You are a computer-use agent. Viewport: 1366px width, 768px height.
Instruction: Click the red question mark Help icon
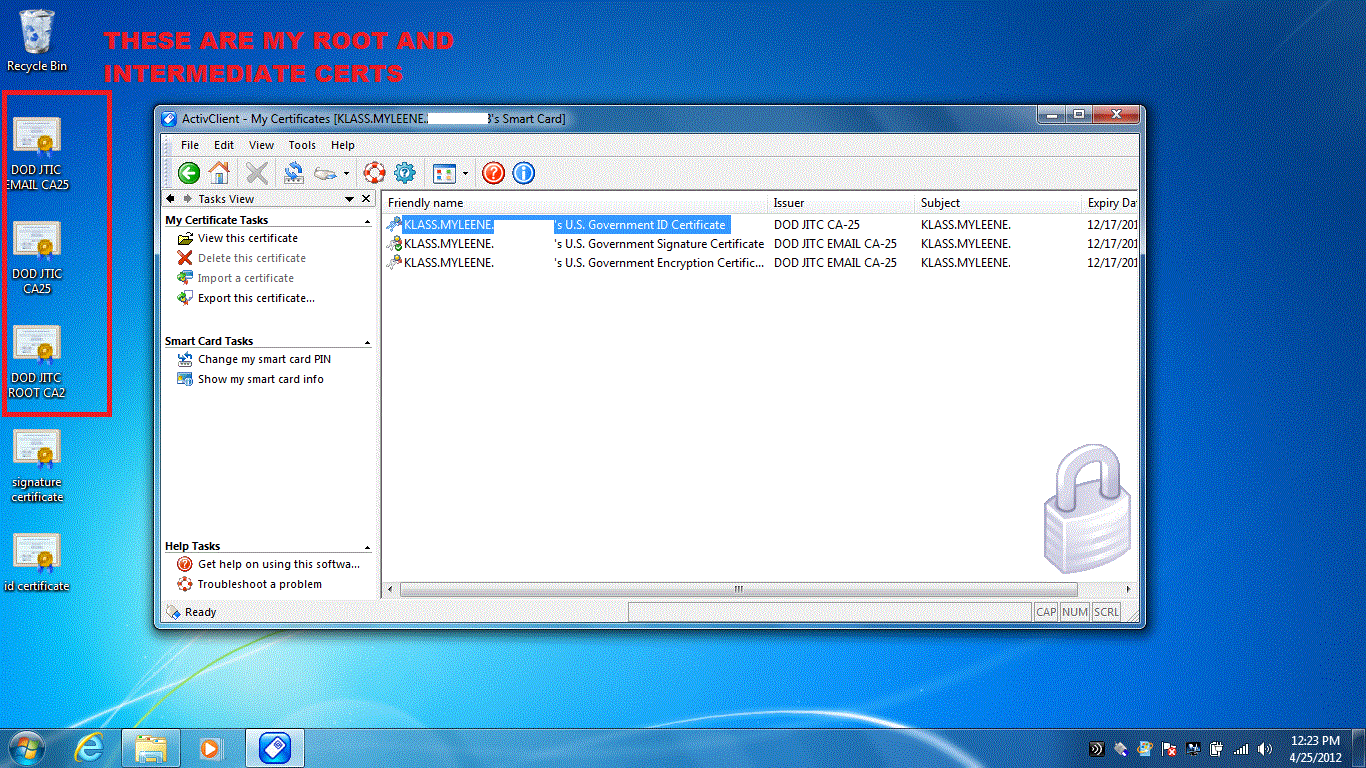493,173
